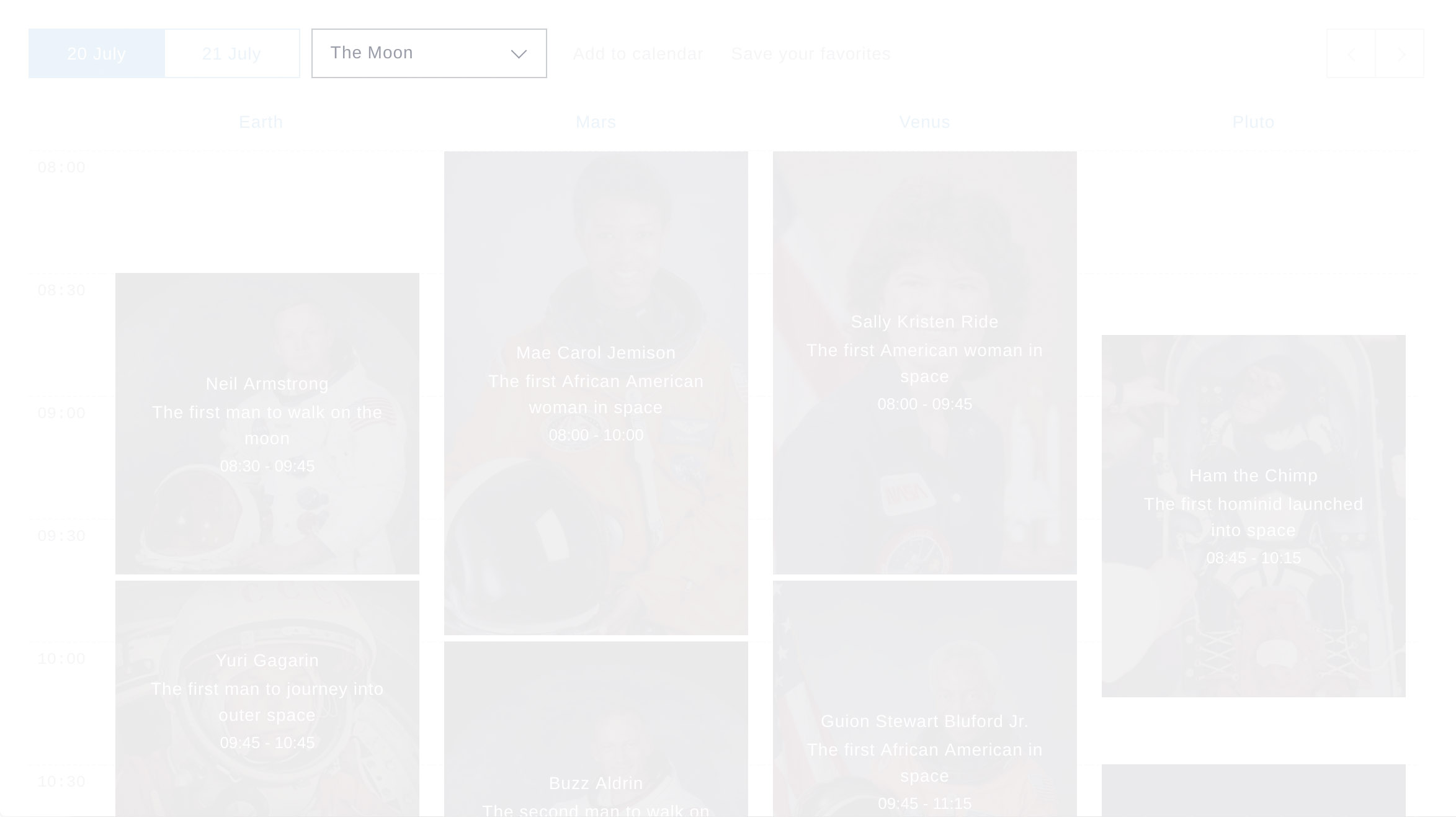Screen dimensions: 1456x817
Task: Select the 20 July tab
Action: (97, 53)
